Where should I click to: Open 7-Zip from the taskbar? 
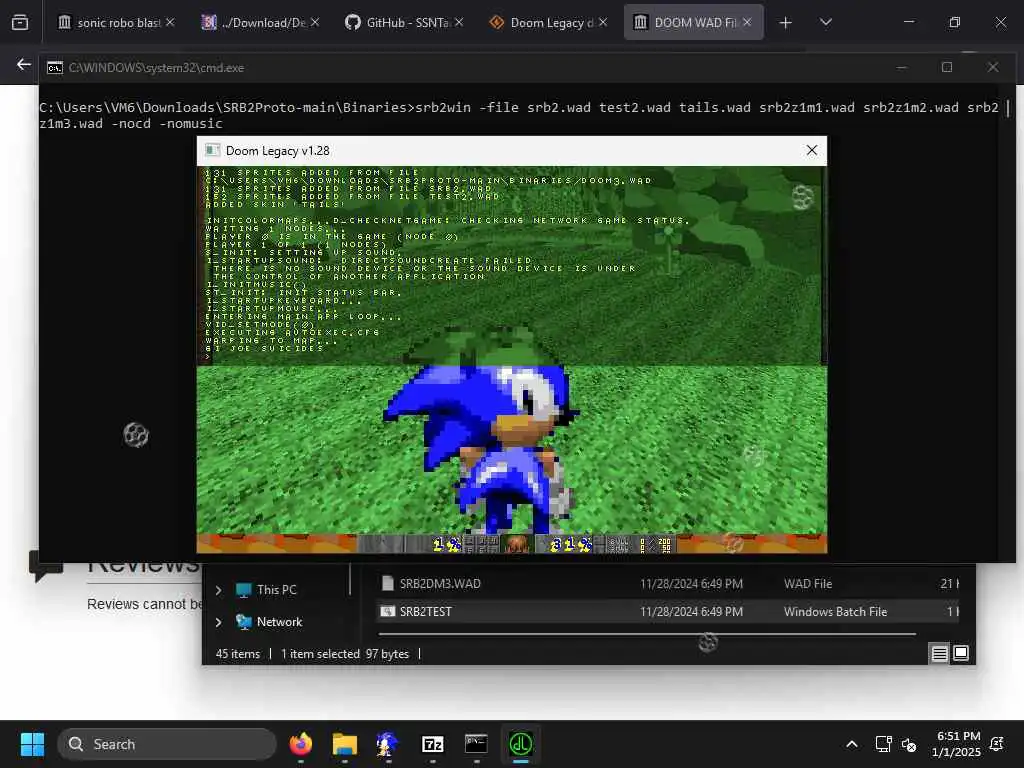tap(432, 744)
